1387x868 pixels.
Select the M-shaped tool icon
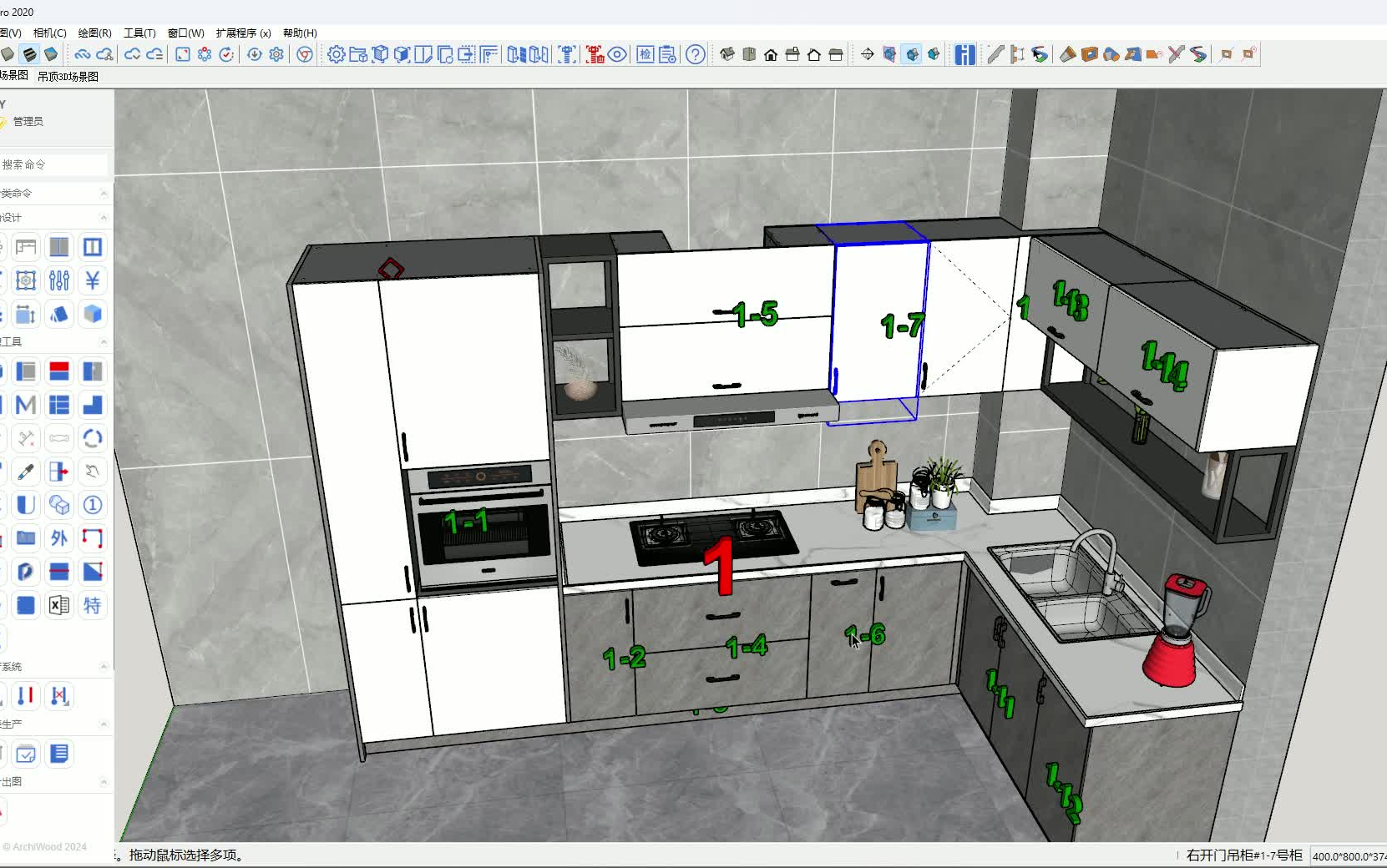(26, 405)
